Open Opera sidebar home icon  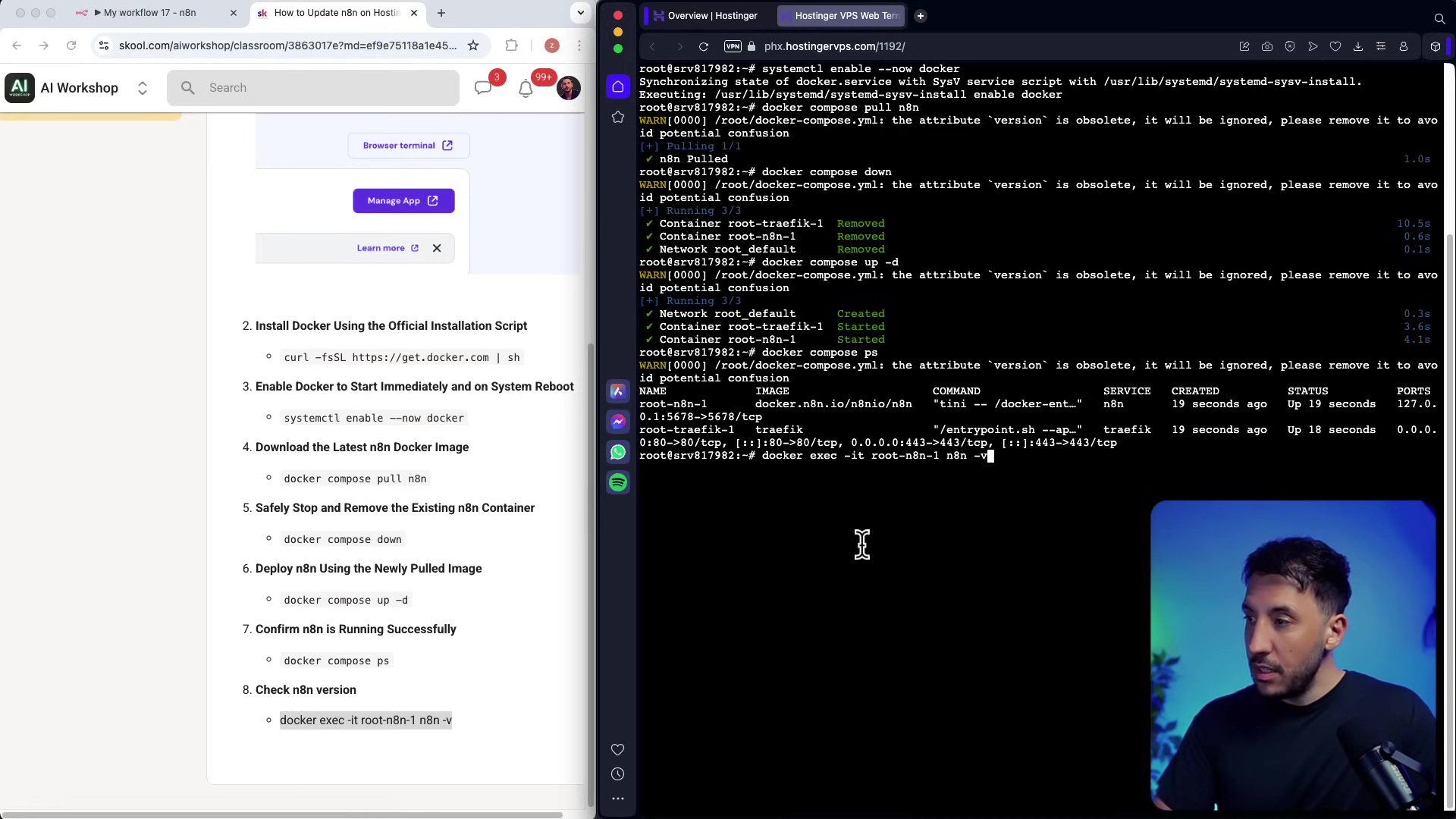point(618,86)
